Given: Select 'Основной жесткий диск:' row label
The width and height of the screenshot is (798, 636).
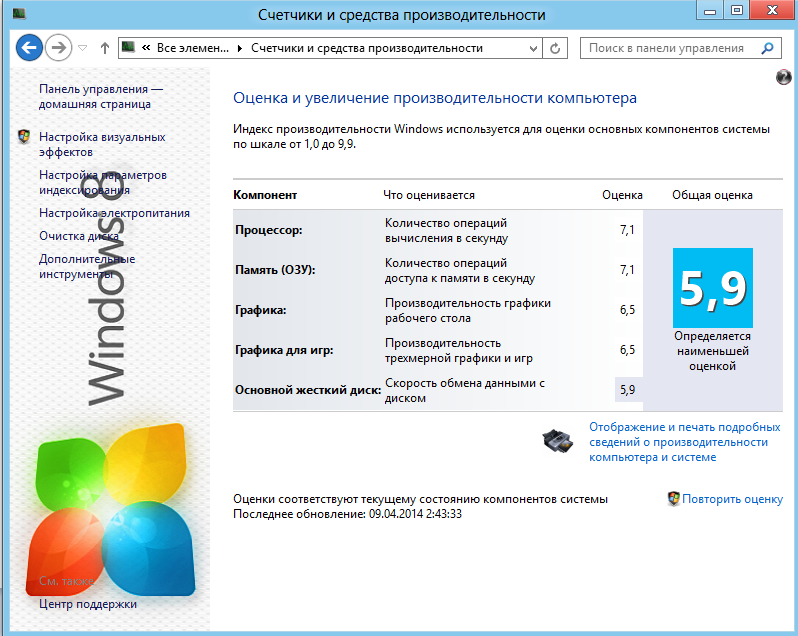Looking at the screenshot, I should [308, 390].
